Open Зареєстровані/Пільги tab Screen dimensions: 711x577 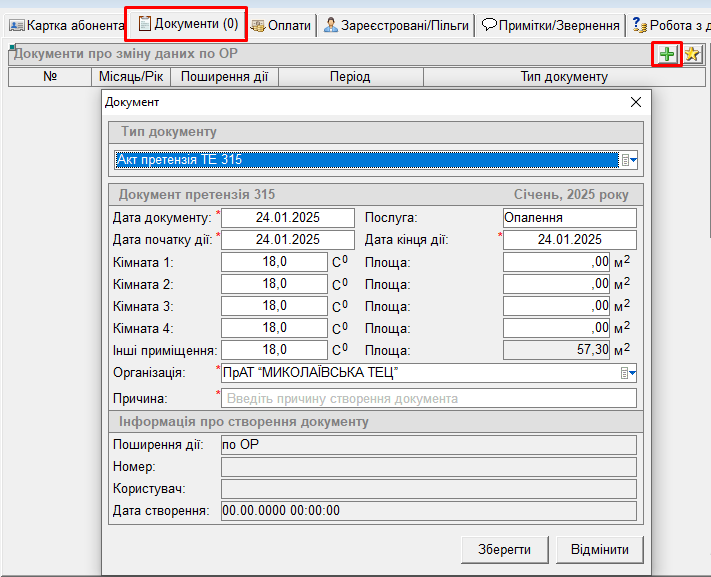[396, 24]
